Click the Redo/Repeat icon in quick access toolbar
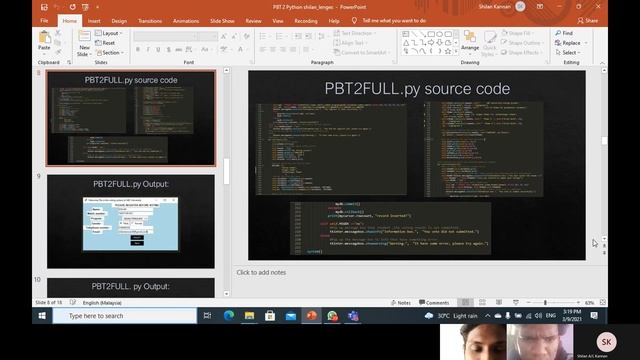640x360 pixels. (72, 7)
